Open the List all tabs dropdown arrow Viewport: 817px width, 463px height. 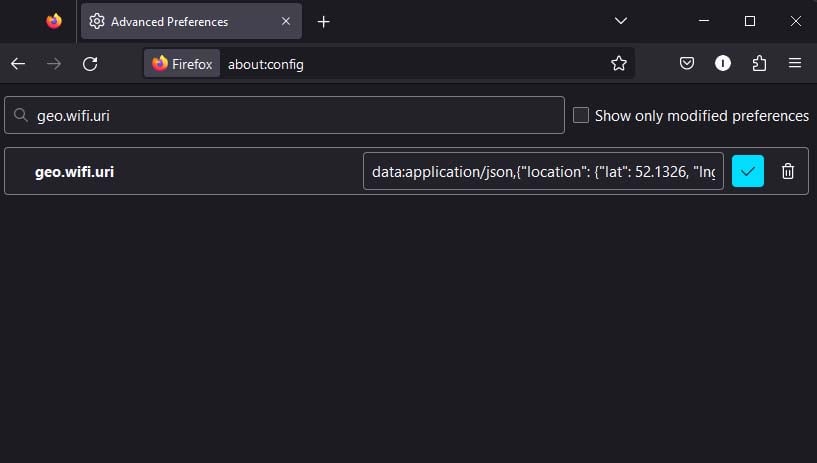620,21
